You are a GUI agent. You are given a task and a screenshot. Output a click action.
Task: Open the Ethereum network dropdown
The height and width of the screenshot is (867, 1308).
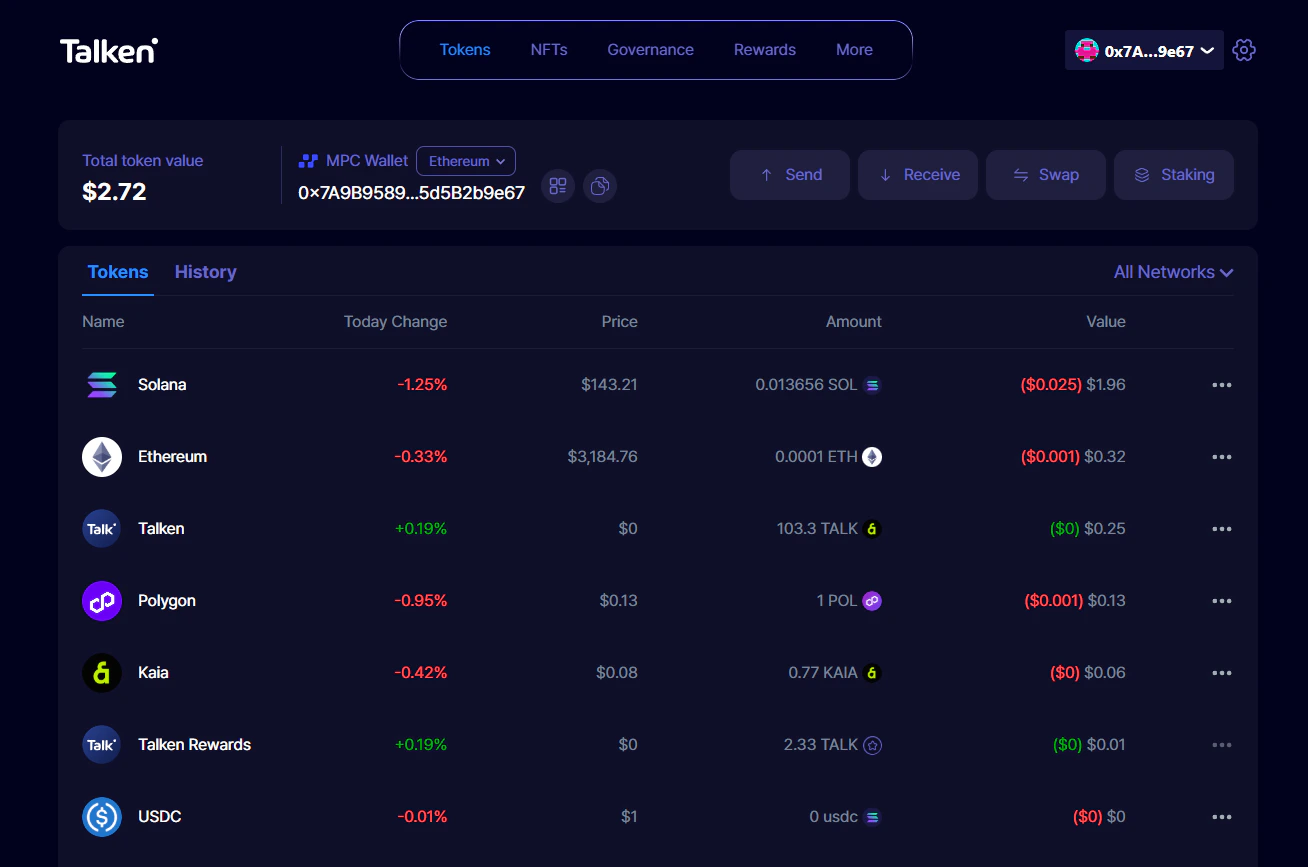466,161
